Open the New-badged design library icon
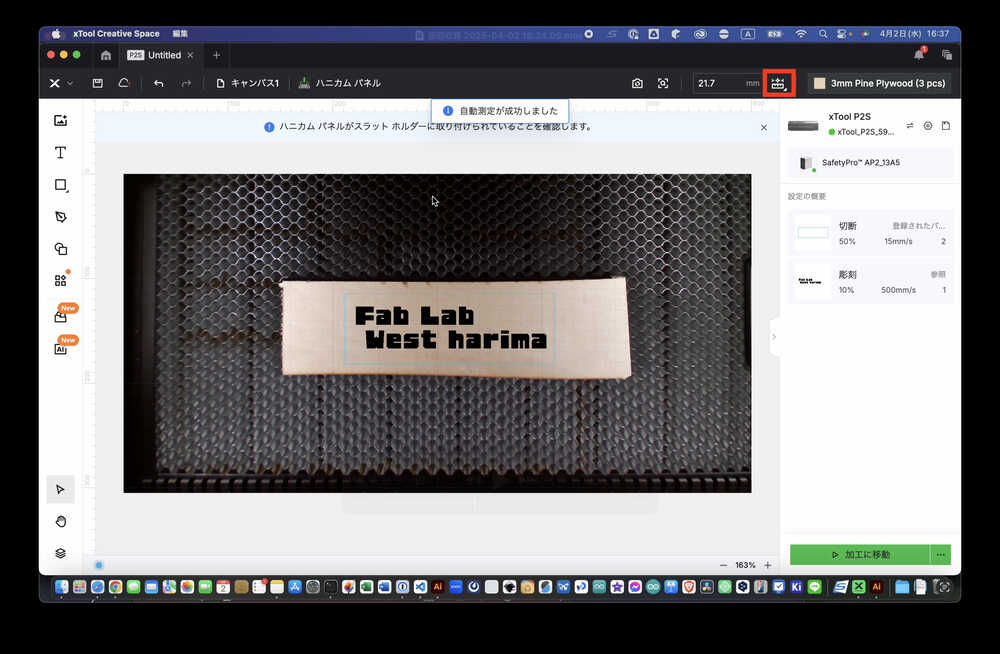 61,316
